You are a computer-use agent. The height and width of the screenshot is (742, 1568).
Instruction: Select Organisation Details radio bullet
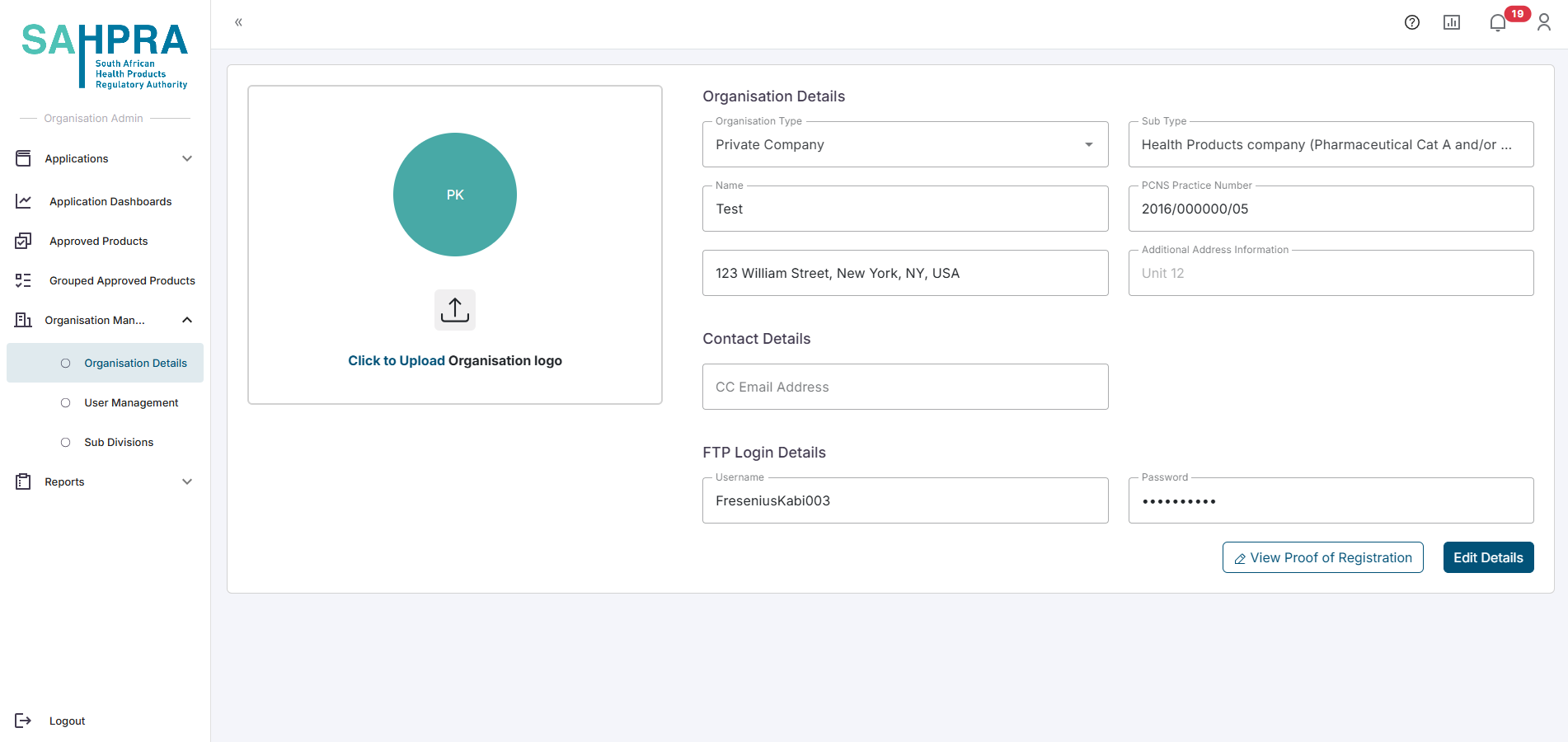point(66,363)
